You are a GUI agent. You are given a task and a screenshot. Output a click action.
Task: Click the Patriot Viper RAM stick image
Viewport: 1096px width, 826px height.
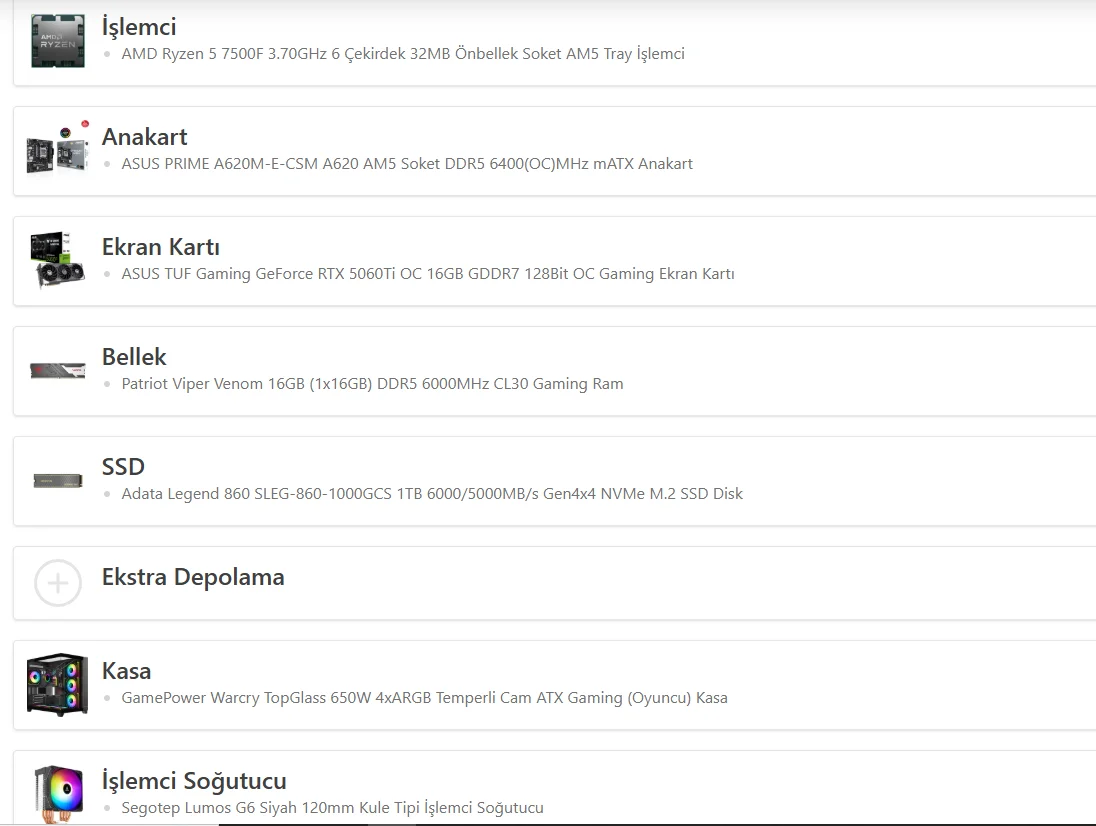point(57,371)
